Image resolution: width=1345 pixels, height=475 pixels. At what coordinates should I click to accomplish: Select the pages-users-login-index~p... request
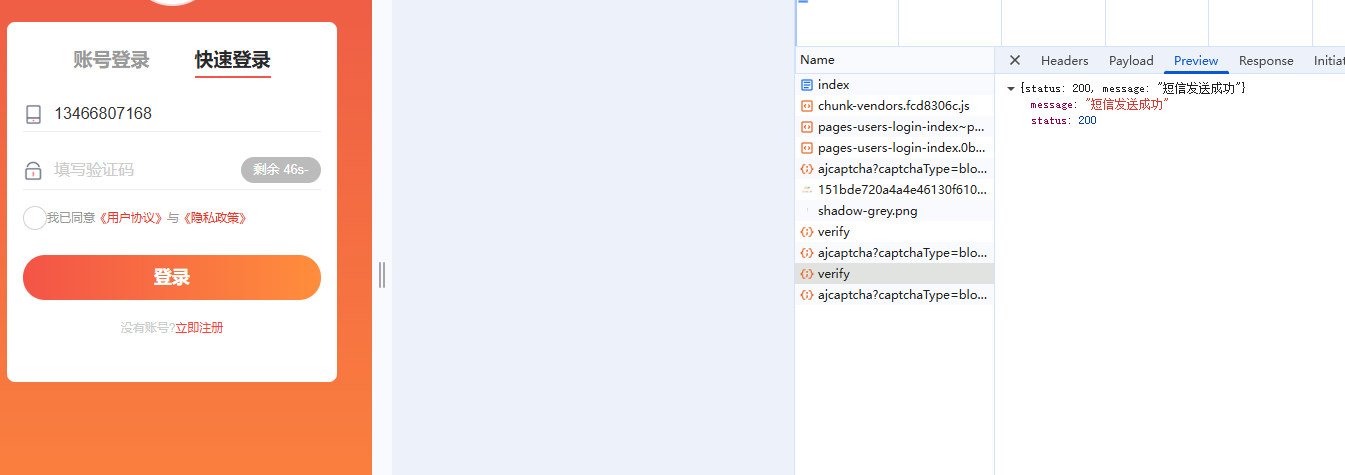point(895,127)
